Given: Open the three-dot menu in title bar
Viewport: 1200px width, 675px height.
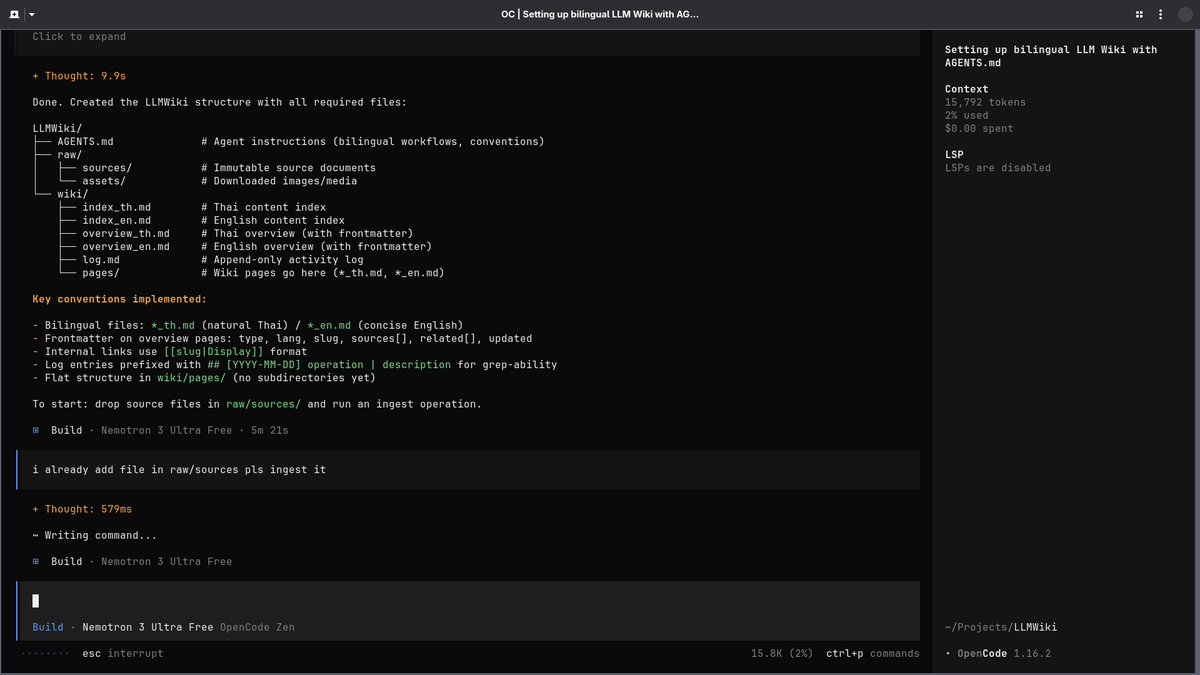Looking at the screenshot, I should coord(1160,15).
